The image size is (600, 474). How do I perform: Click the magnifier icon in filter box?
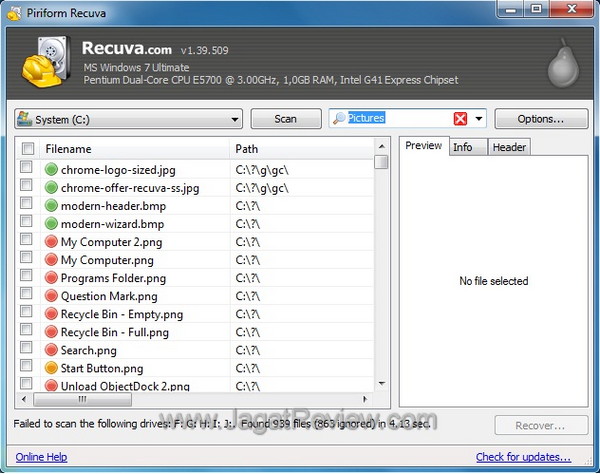tap(339, 119)
